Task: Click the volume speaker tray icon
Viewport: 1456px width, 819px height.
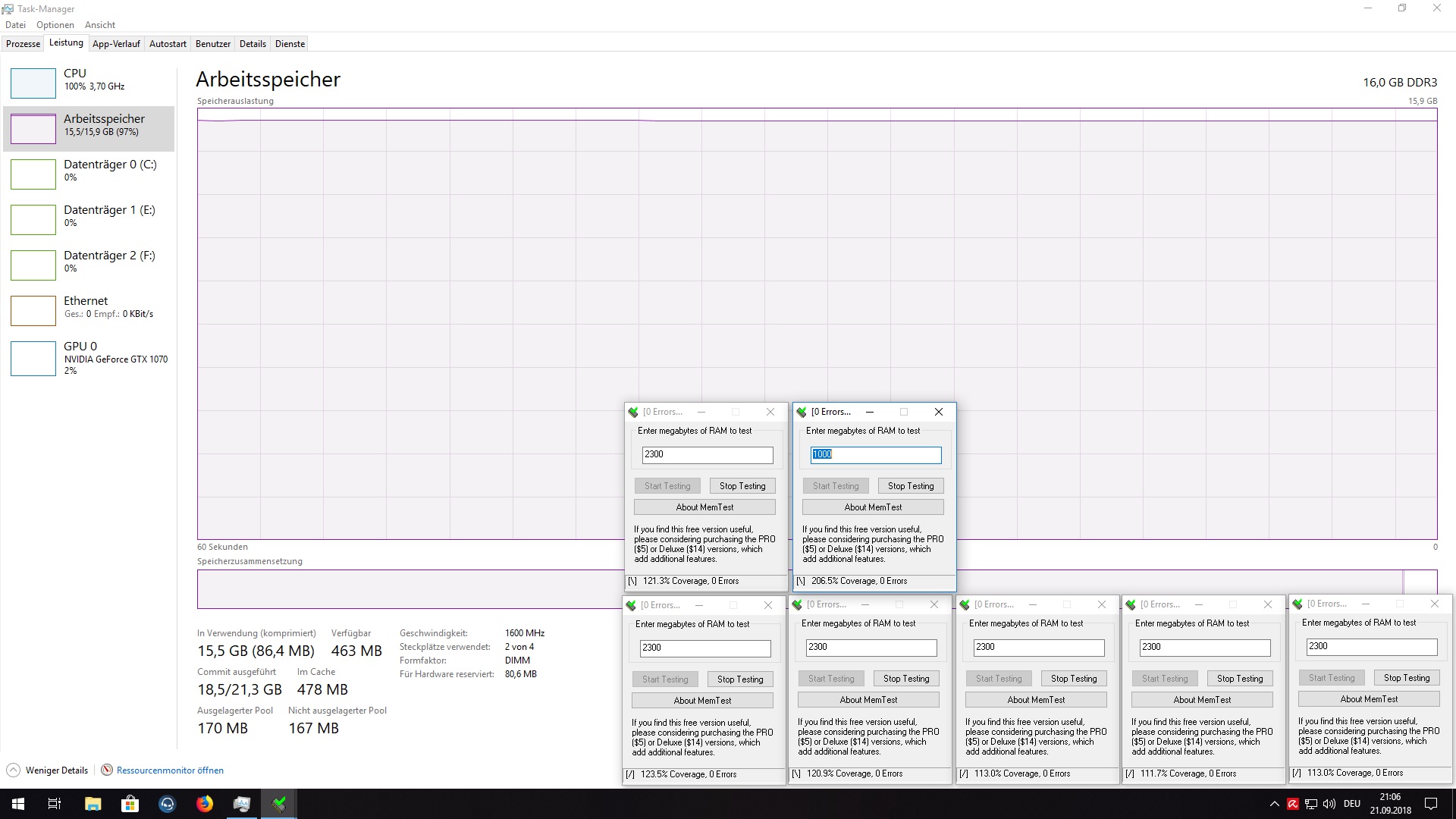Action: [x=1329, y=804]
